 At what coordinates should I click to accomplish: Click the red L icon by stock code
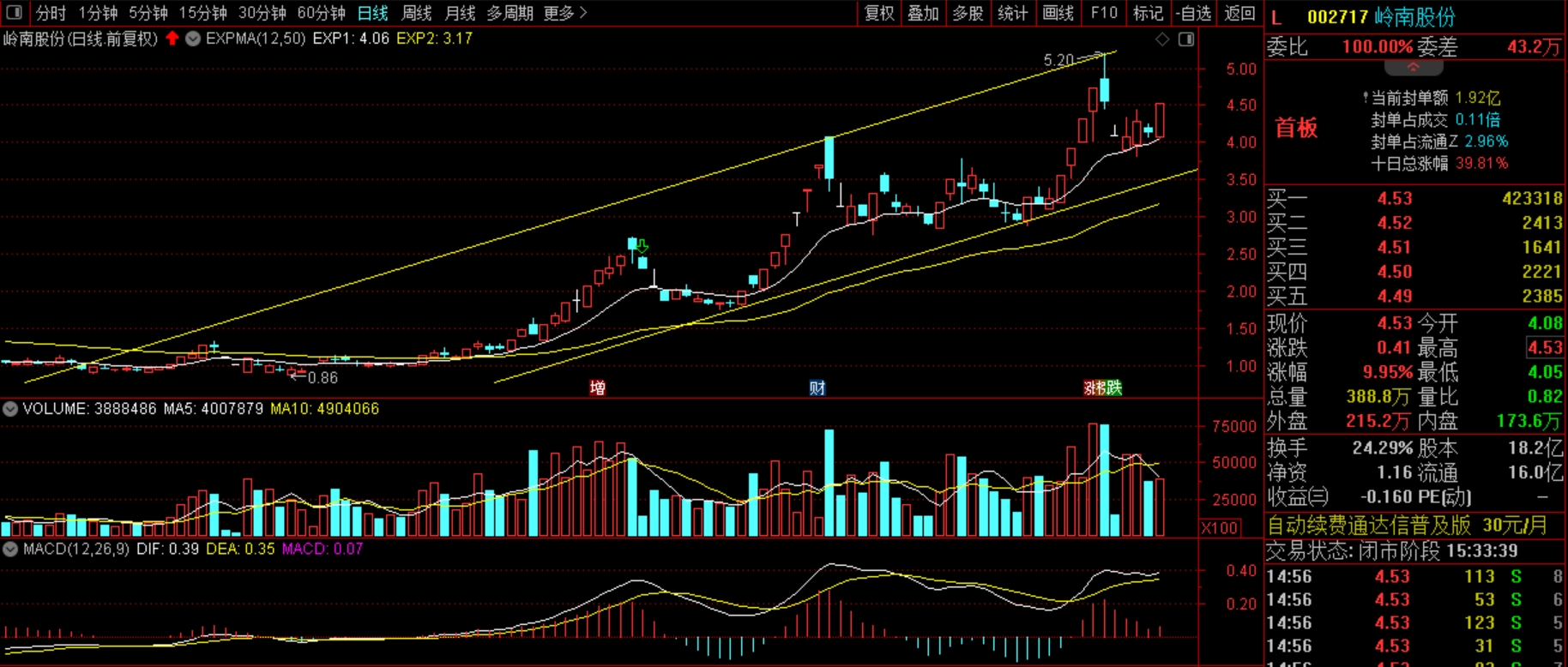point(1276,17)
